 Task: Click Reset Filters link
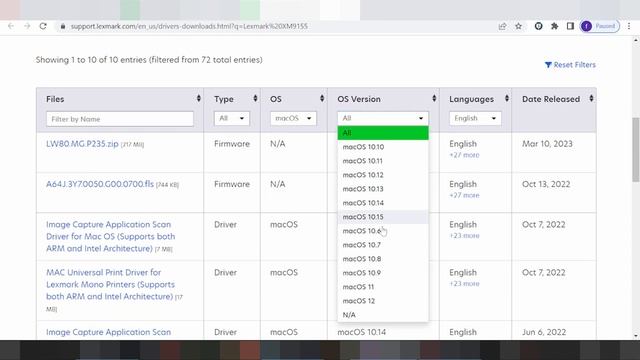[570, 65]
